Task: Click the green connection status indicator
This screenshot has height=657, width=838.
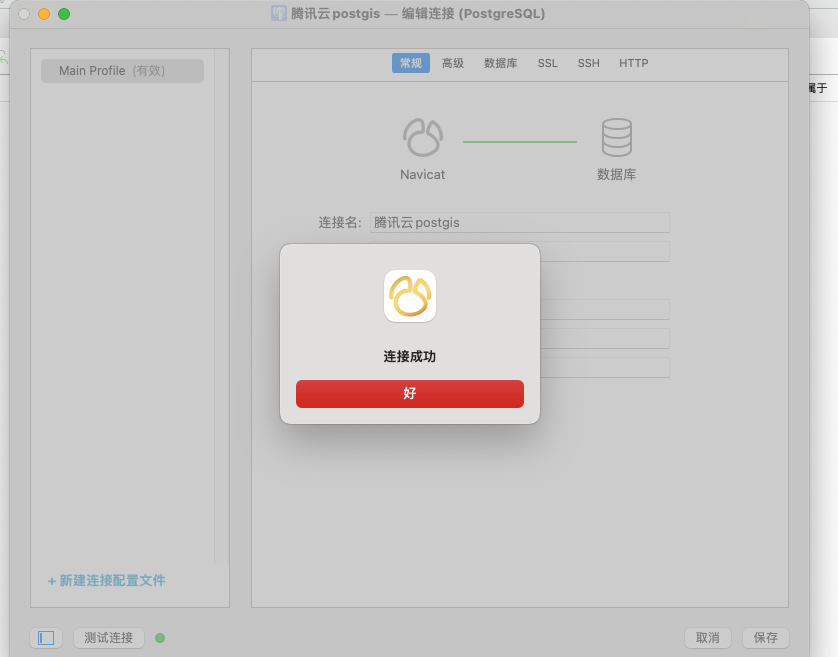Action: [160, 638]
